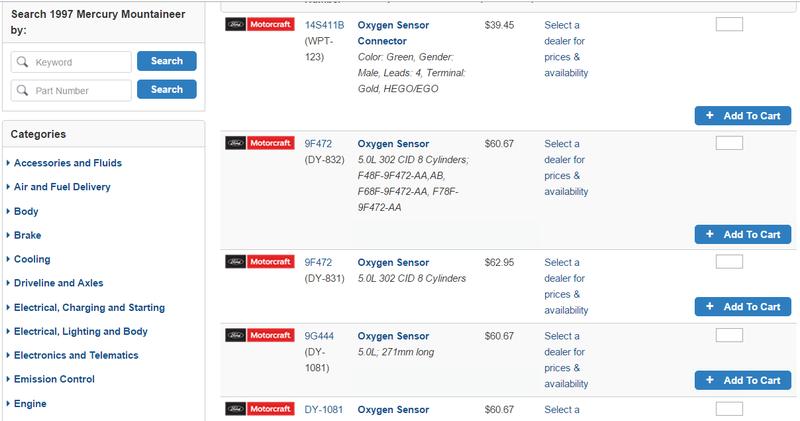
Task: Add the $62.95 oxygen sensor to the cart
Action: [x=742, y=307]
